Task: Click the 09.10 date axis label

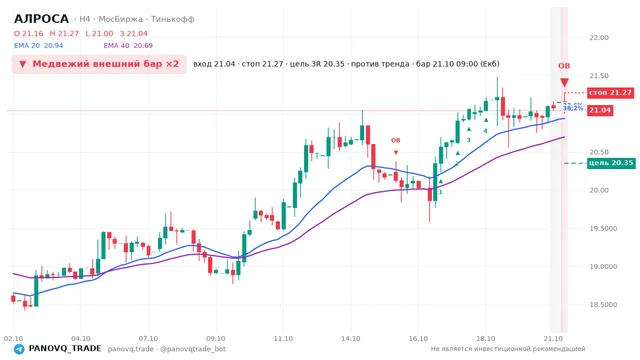Action: 216,339
